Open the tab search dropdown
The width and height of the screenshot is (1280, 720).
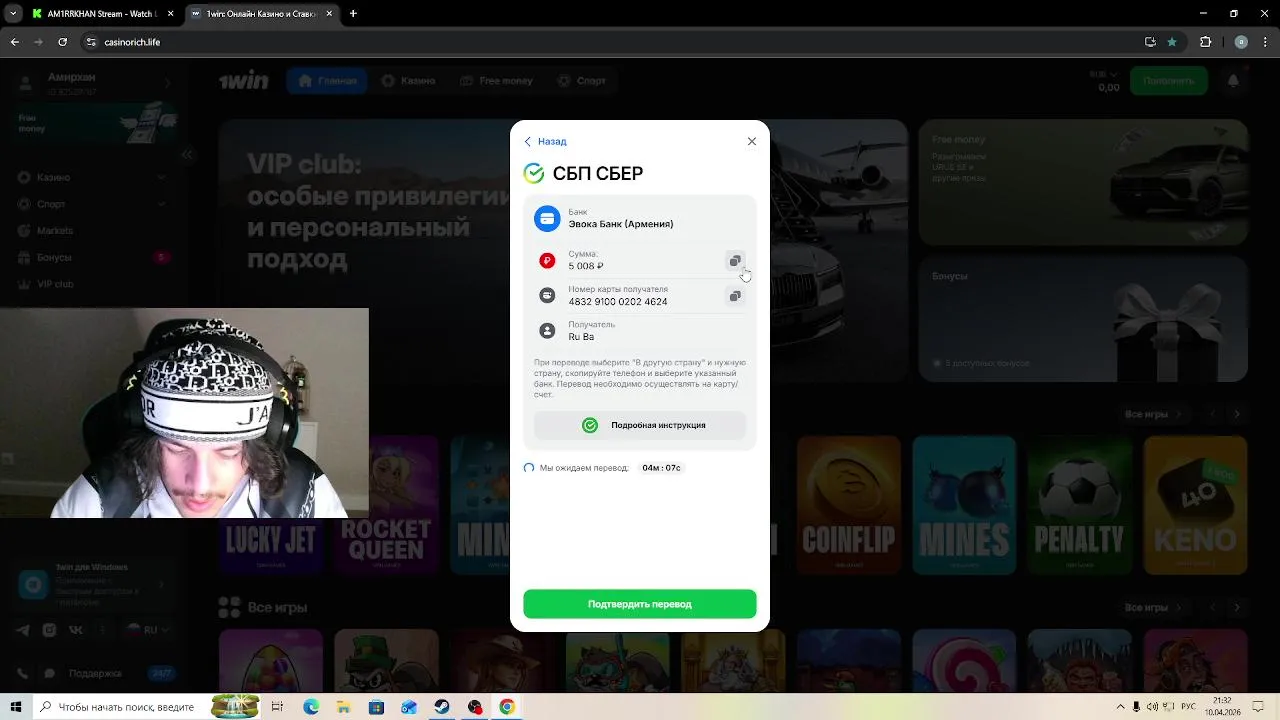13,14
